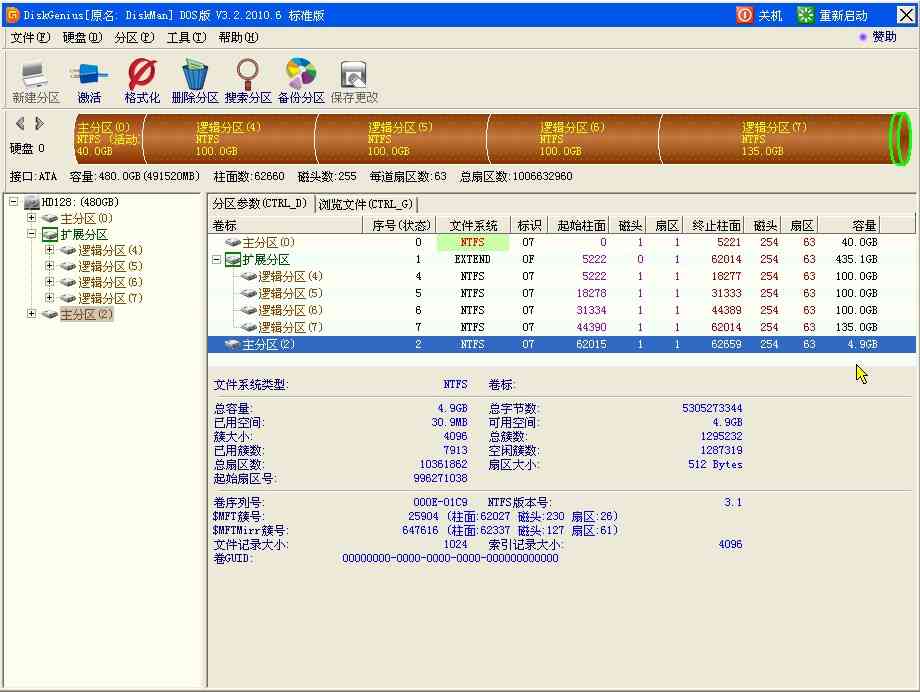Click drive icon of 主分区(2) in tree
Viewport: 920px width, 692px height.
pos(50,315)
